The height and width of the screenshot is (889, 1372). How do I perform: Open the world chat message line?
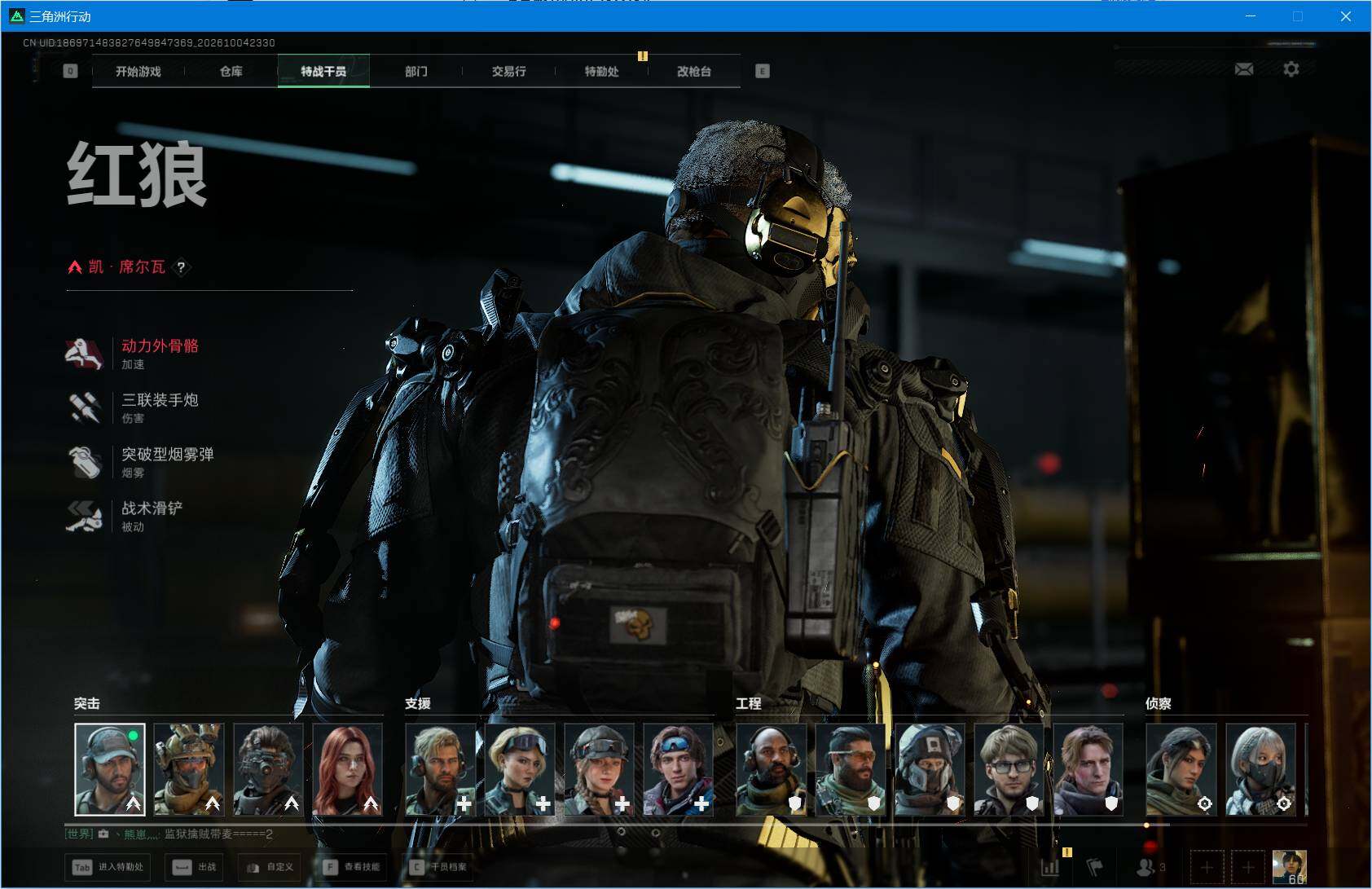pos(169,834)
